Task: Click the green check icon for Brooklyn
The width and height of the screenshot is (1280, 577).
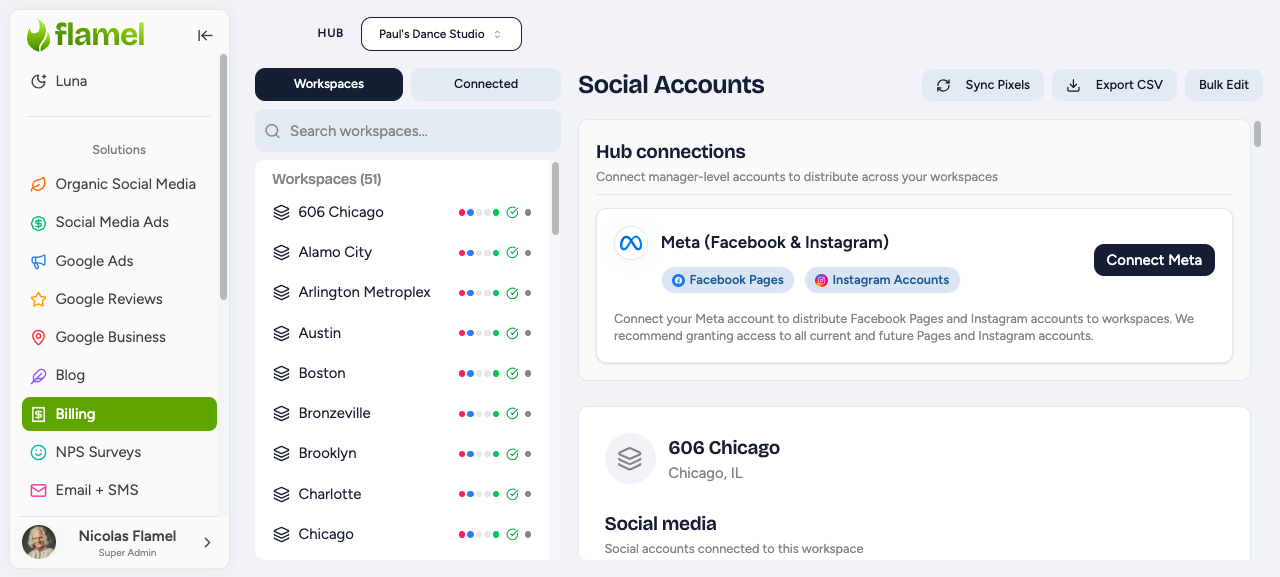Action: [x=512, y=453]
